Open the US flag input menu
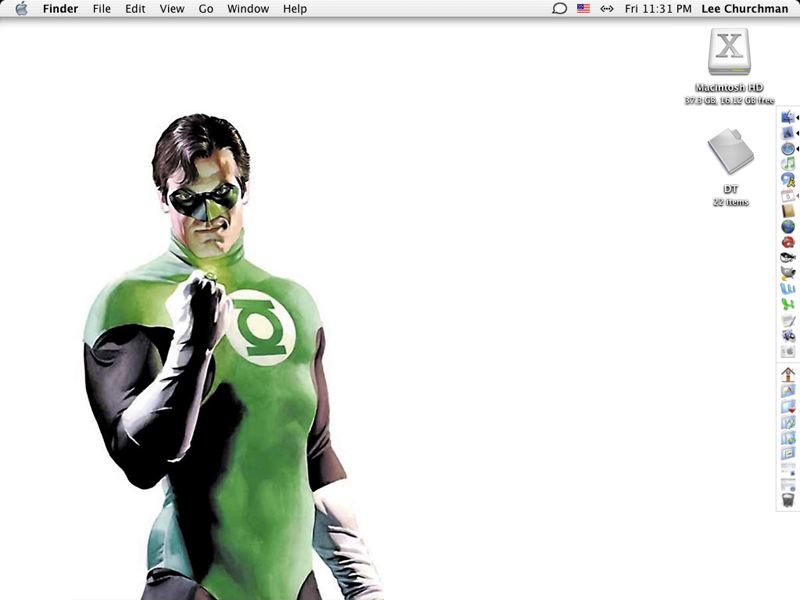Image resolution: width=800 pixels, height=600 pixels. 583,9
